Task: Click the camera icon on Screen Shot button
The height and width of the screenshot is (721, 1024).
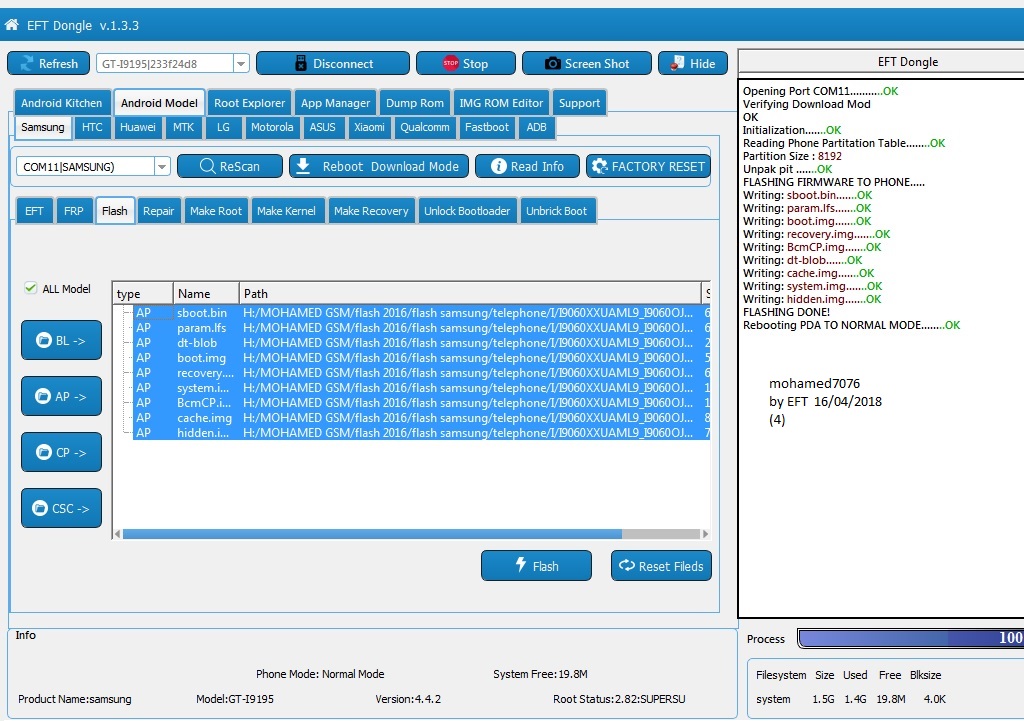Action: click(x=552, y=63)
